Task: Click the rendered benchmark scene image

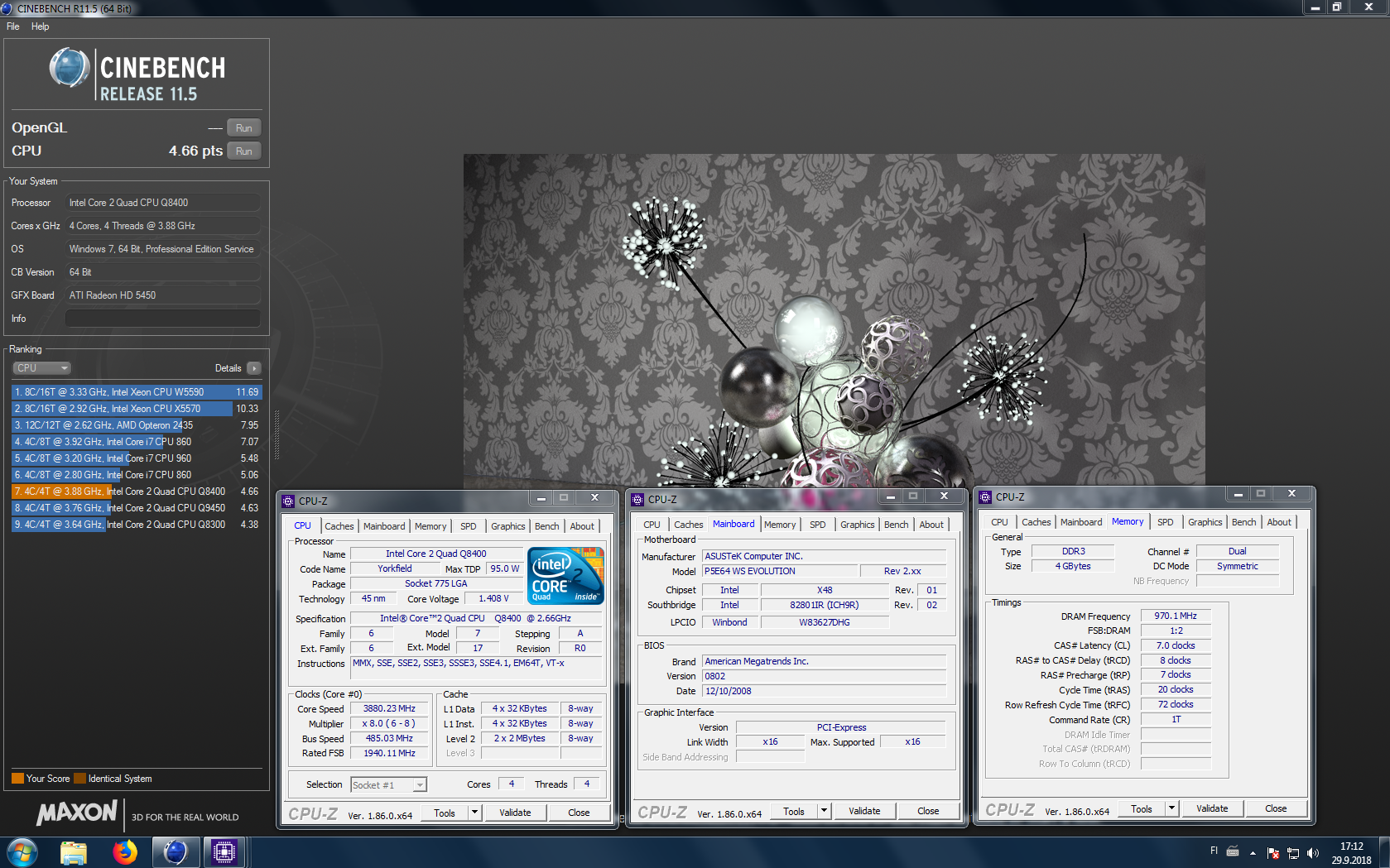Action: [834, 321]
